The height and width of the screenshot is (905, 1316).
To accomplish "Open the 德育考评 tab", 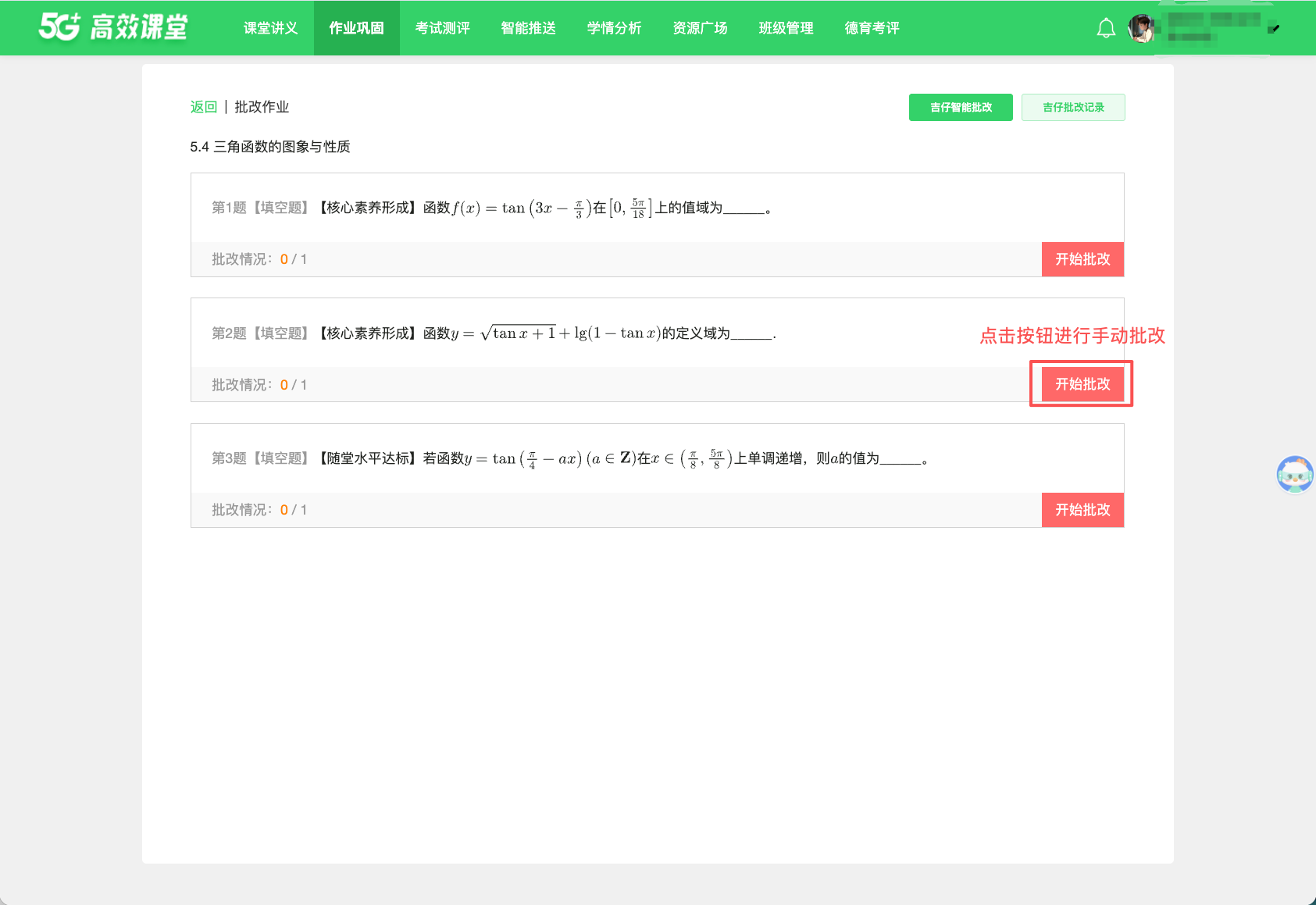I will (872, 28).
